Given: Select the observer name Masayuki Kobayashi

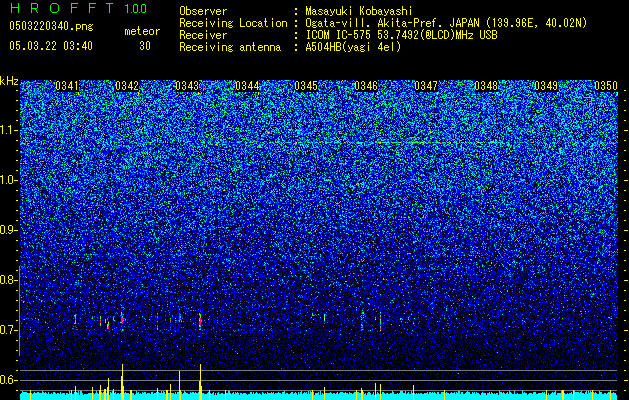Looking at the screenshot, I should [x=359, y=11].
